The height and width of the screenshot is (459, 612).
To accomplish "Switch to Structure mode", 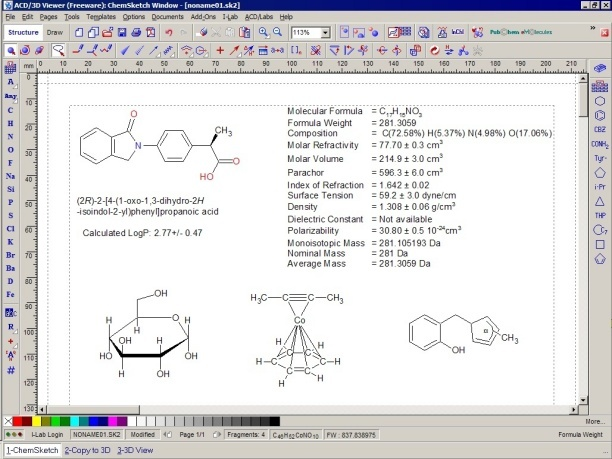I will tap(22, 33).
